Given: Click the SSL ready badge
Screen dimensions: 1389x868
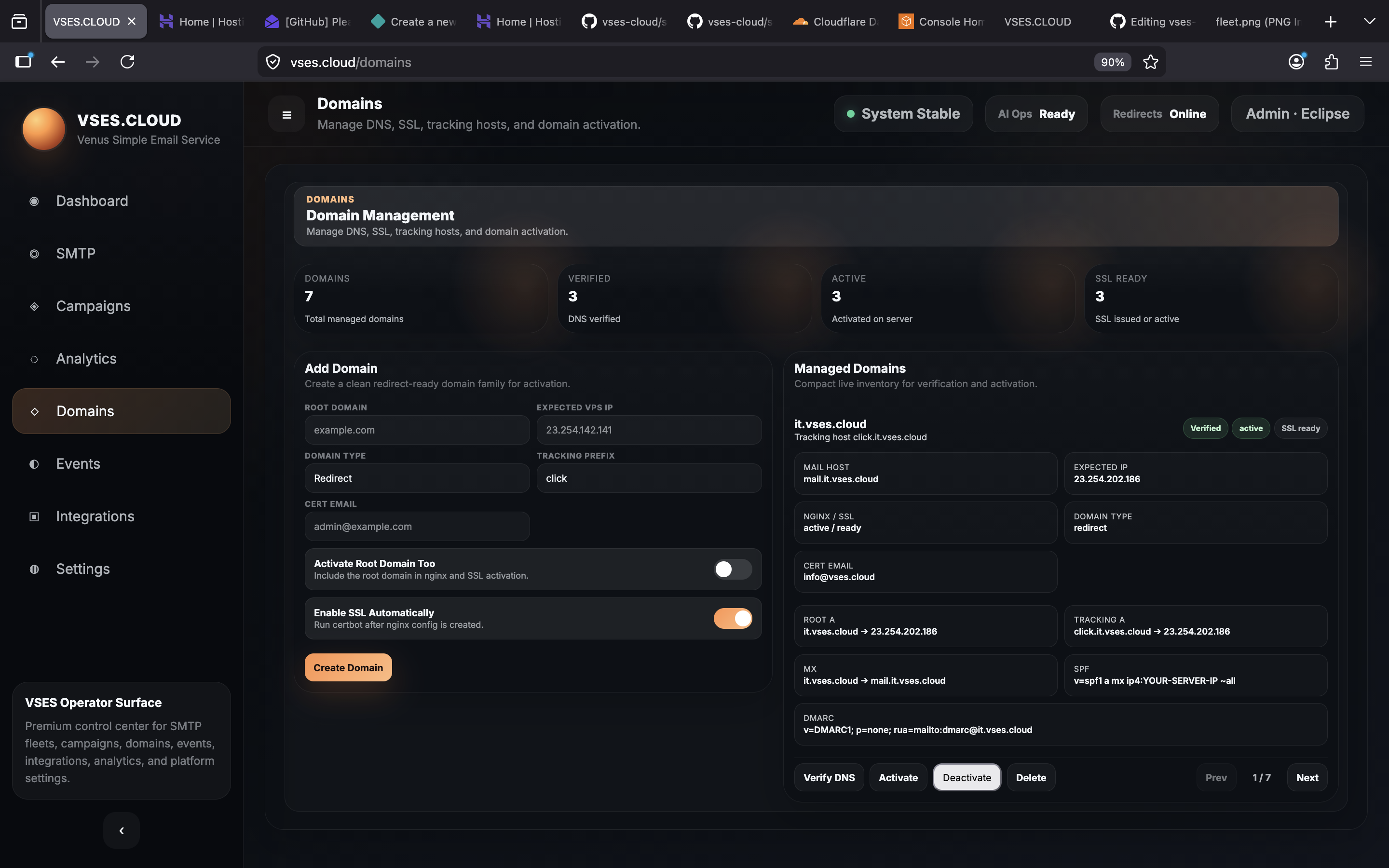Looking at the screenshot, I should pyautogui.click(x=1301, y=428).
